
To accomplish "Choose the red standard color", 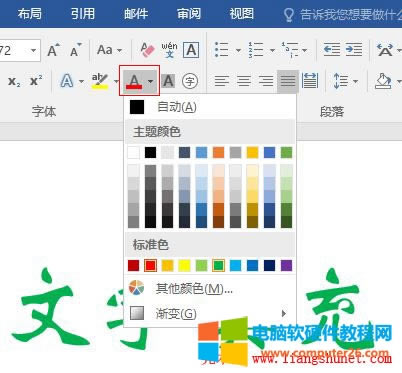I will point(150,266).
